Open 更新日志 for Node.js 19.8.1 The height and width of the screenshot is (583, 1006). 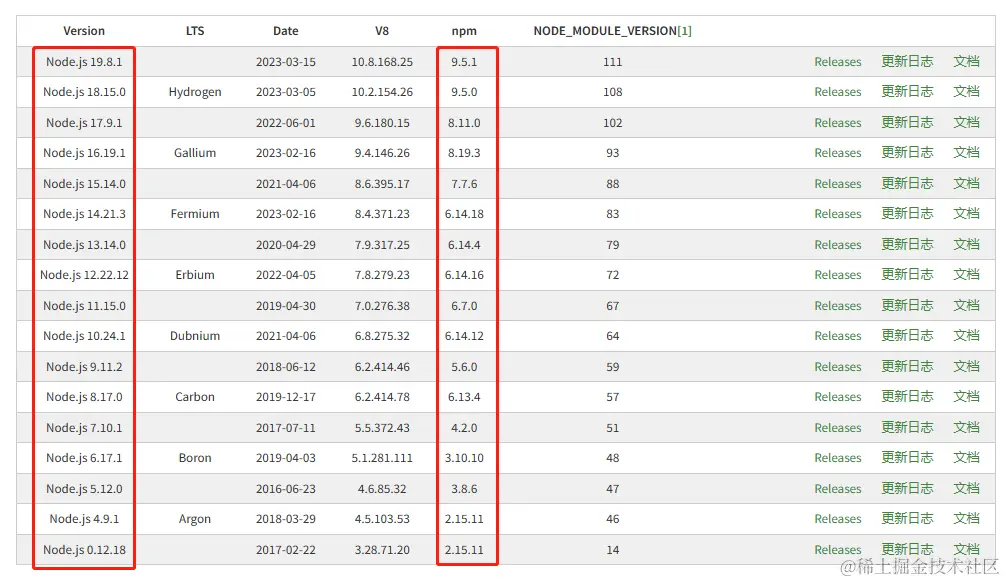point(907,62)
